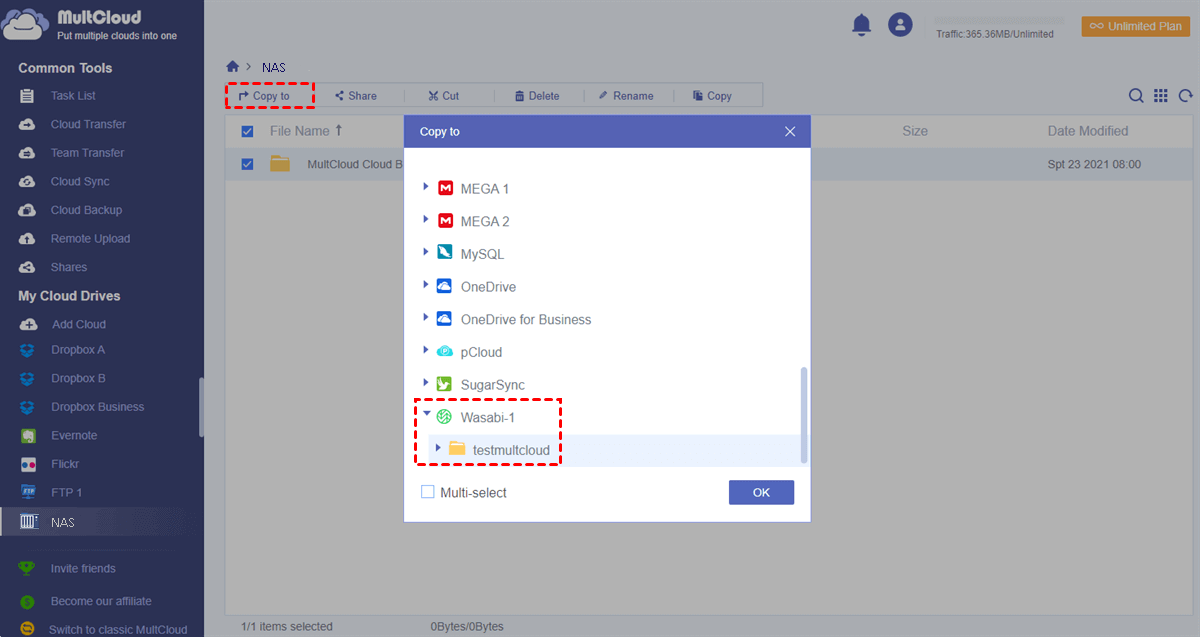
Task: Expand the MEGA 1 tree node
Action: coord(426,187)
